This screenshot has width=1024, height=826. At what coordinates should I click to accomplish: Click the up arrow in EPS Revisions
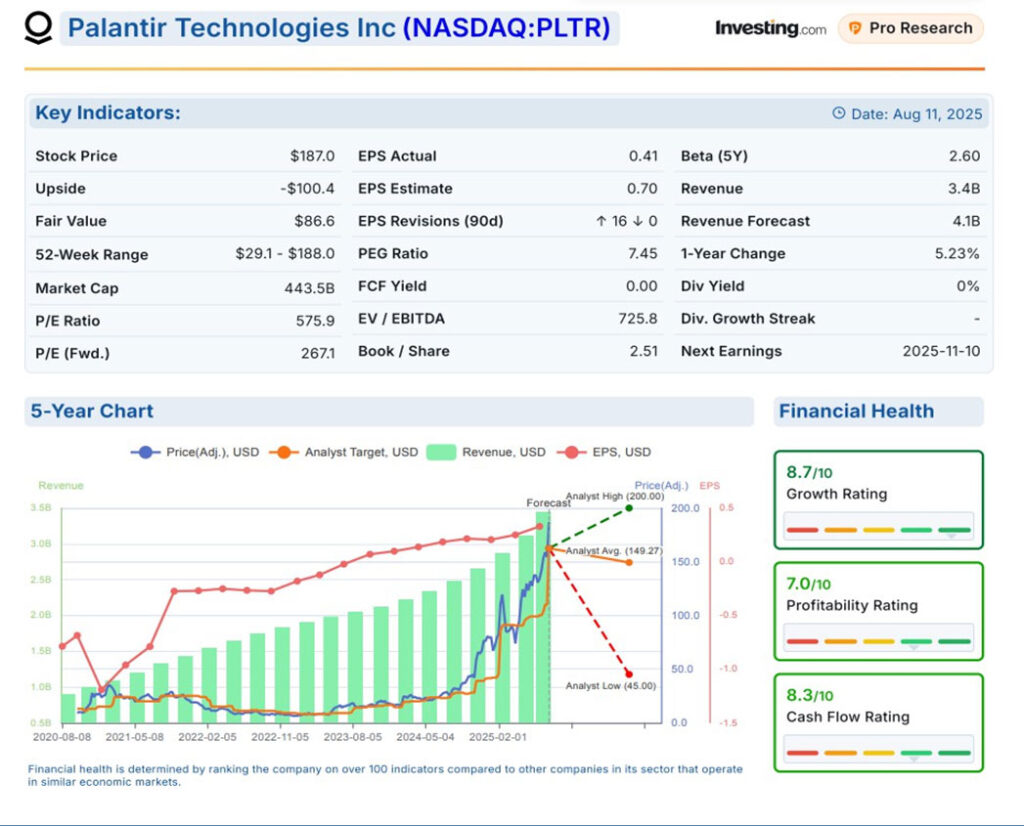600,221
